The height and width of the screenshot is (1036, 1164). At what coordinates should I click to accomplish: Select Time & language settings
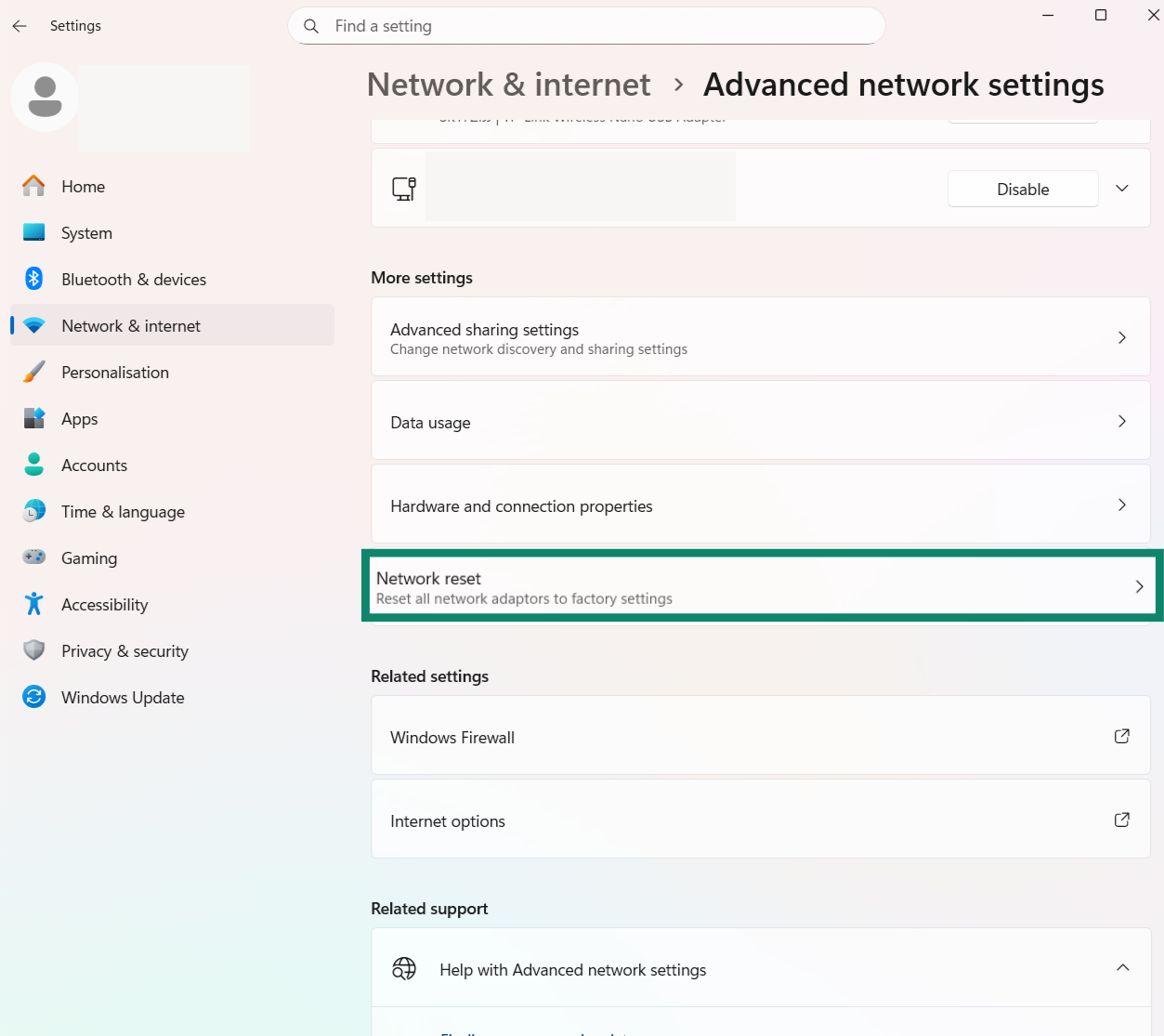tap(122, 511)
